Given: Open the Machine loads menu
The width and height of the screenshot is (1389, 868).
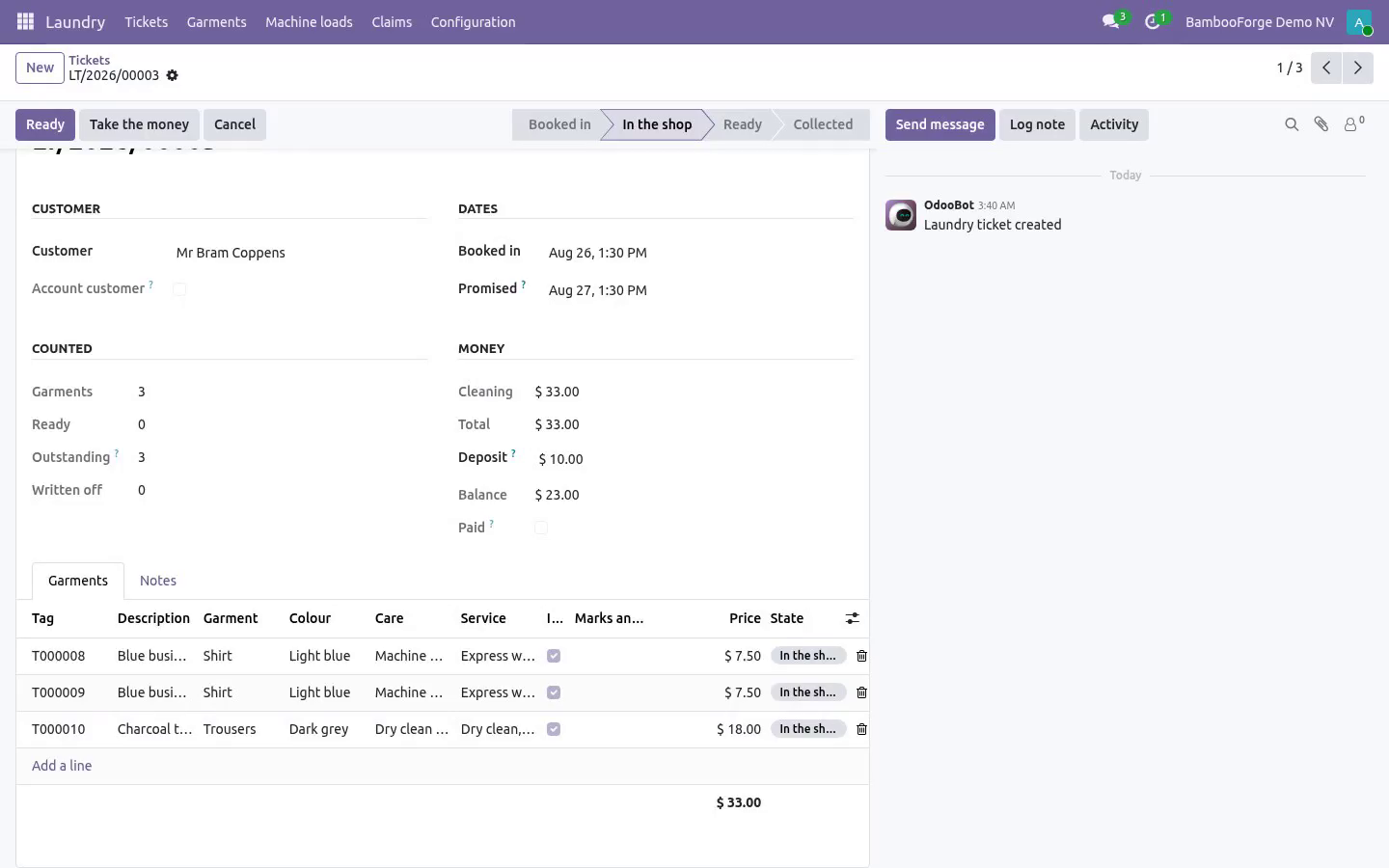Looking at the screenshot, I should click(309, 21).
